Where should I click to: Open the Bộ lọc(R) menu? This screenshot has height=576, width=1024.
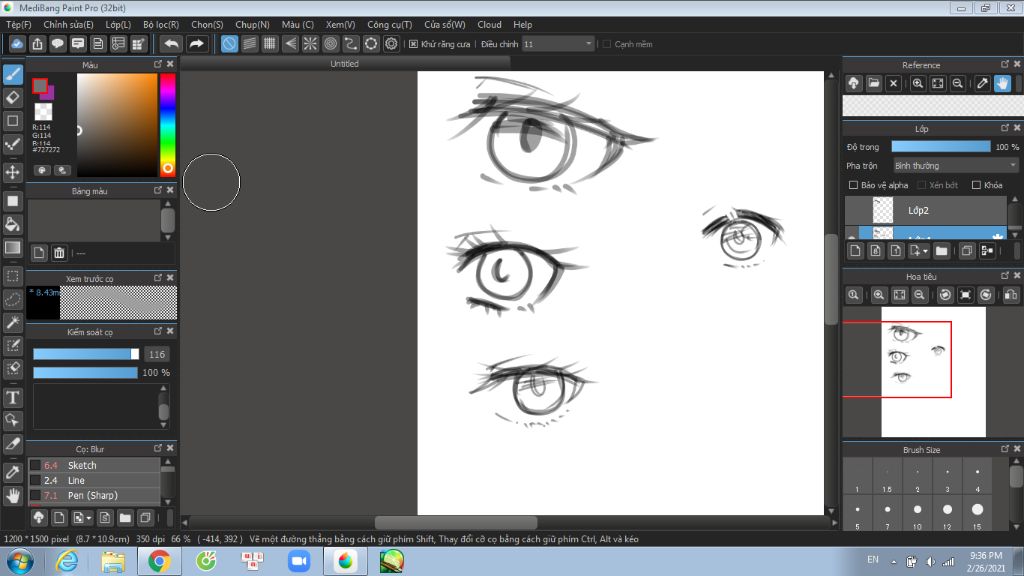pyautogui.click(x=161, y=25)
